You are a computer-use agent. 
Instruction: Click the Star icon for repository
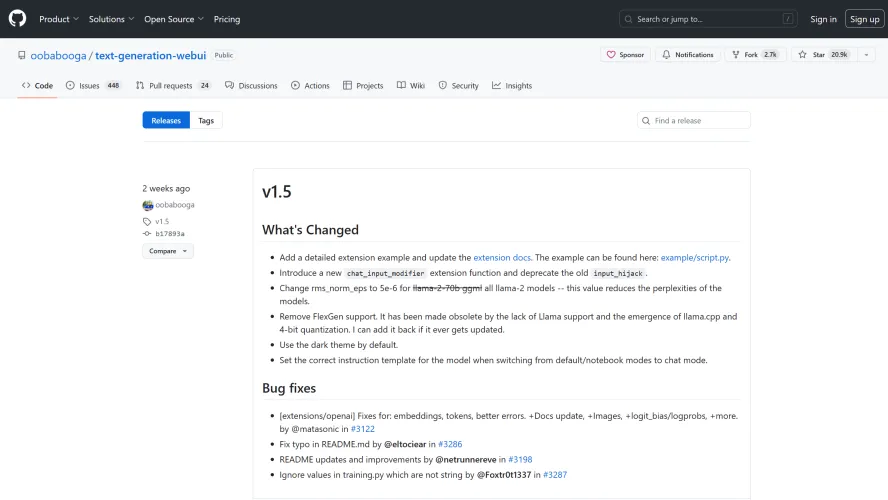click(804, 55)
